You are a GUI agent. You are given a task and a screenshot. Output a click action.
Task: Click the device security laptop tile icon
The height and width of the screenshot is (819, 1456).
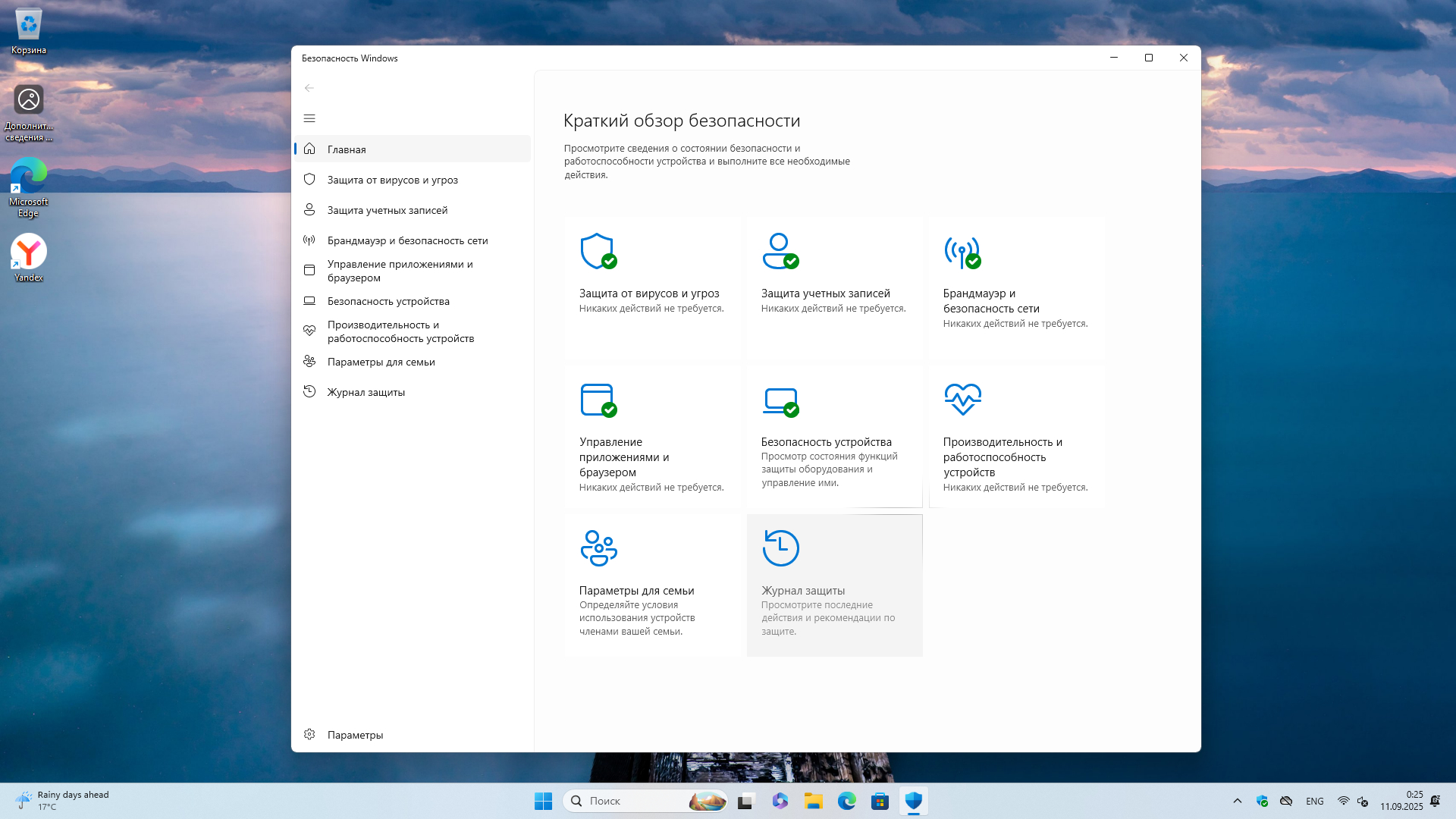pyautogui.click(x=780, y=400)
